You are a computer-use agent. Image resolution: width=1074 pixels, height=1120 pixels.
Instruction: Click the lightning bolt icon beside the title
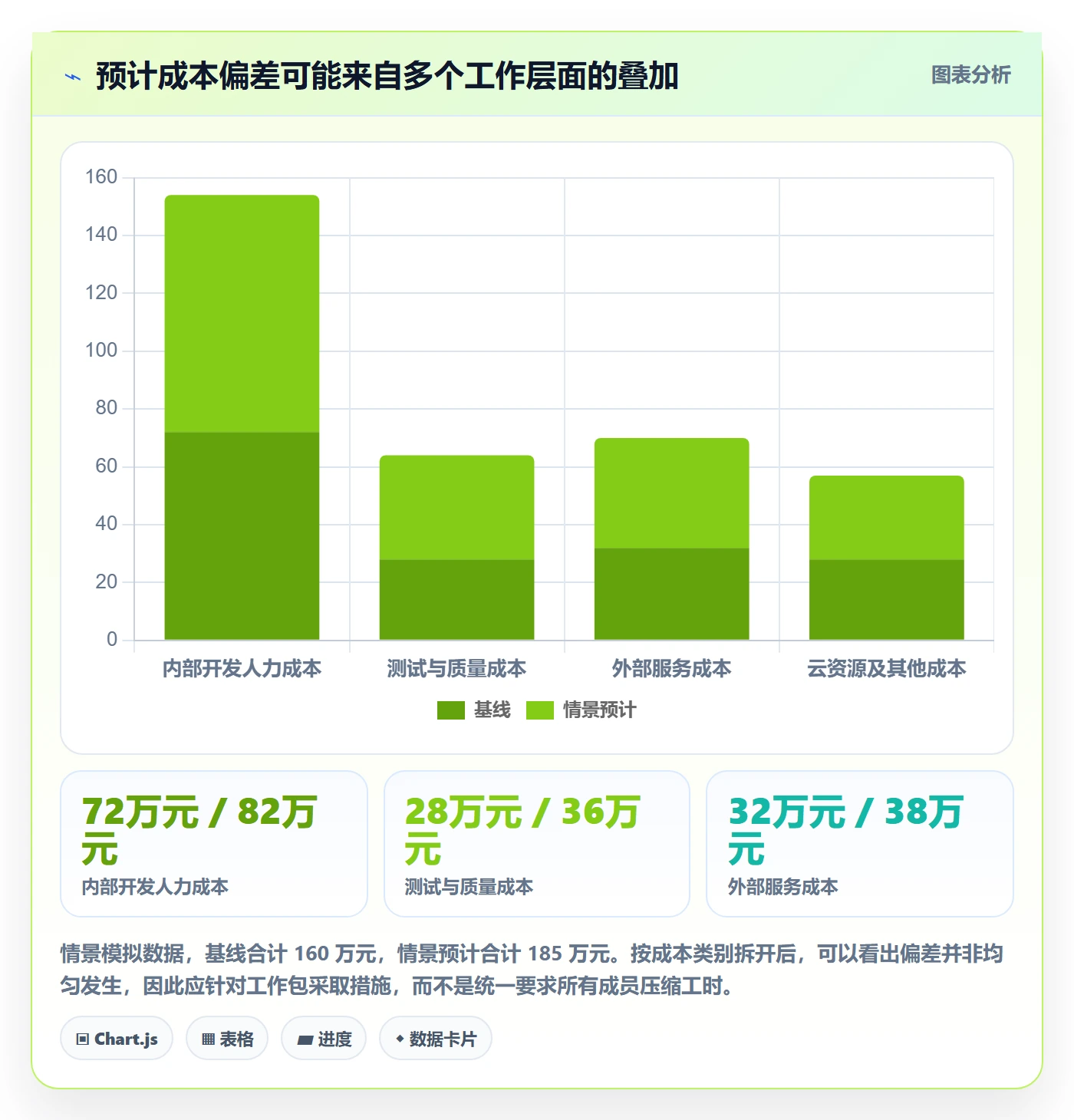(73, 77)
